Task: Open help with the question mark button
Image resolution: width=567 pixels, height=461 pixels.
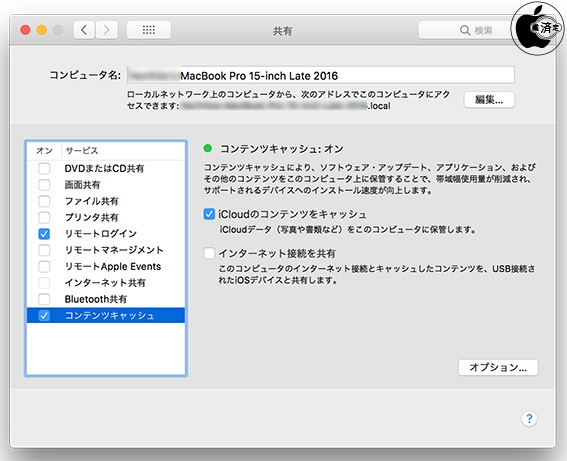Action: [x=529, y=418]
